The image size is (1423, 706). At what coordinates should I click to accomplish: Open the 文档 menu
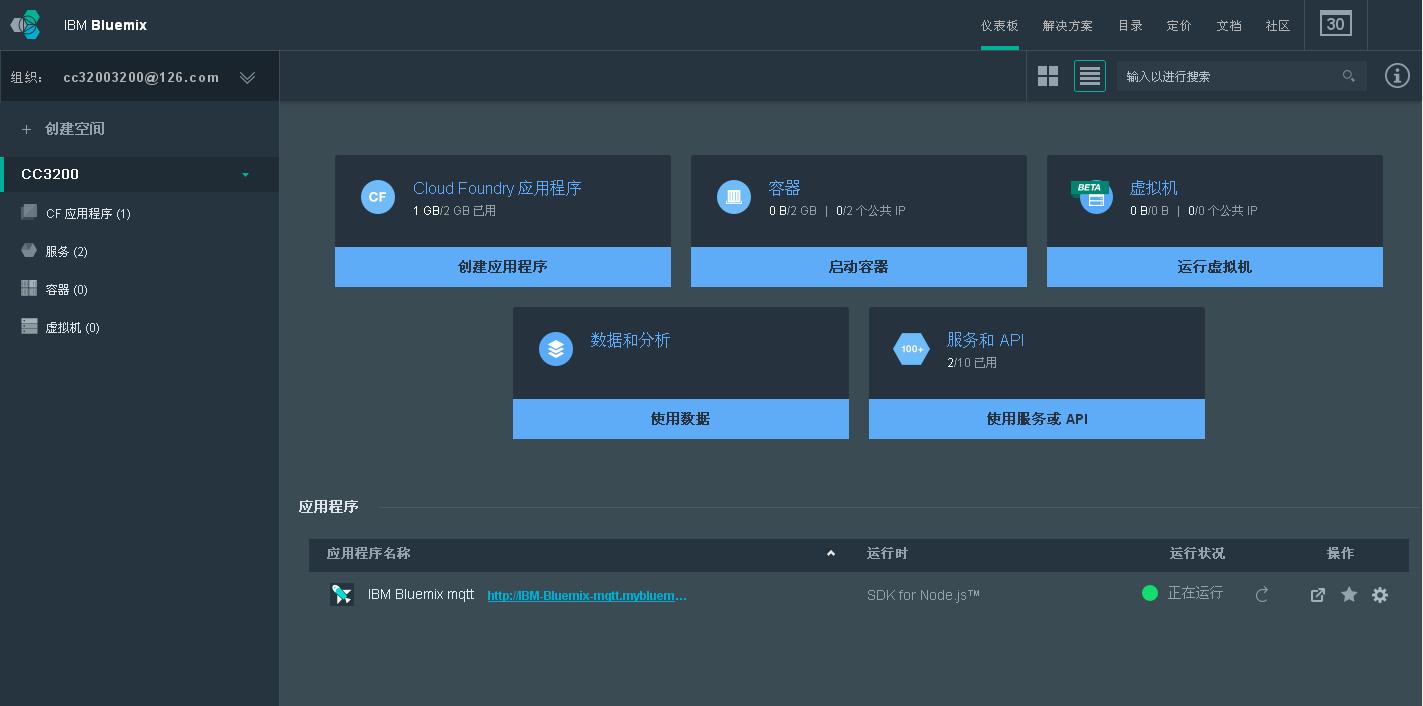pyautogui.click(x=1229, y=26)
